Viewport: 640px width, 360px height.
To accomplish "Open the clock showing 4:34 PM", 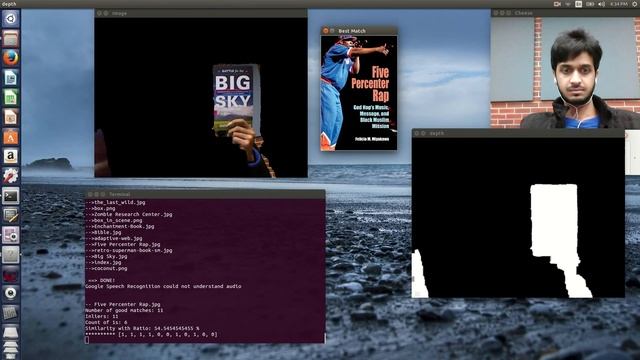I will [619, 4].
